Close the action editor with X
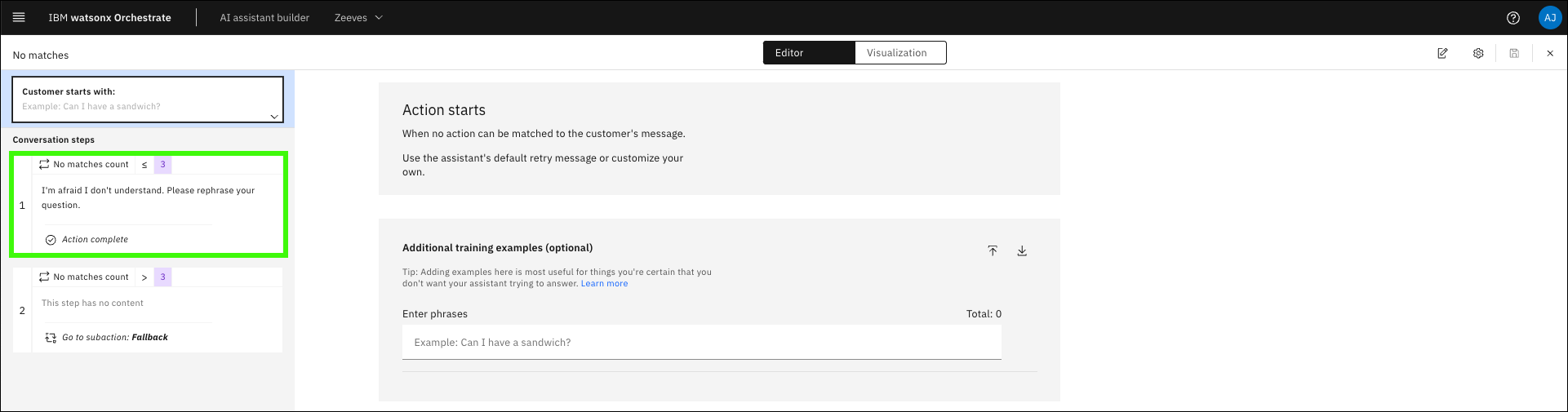The width and height of the screenshot is (1568, 412). [1550, 53]
